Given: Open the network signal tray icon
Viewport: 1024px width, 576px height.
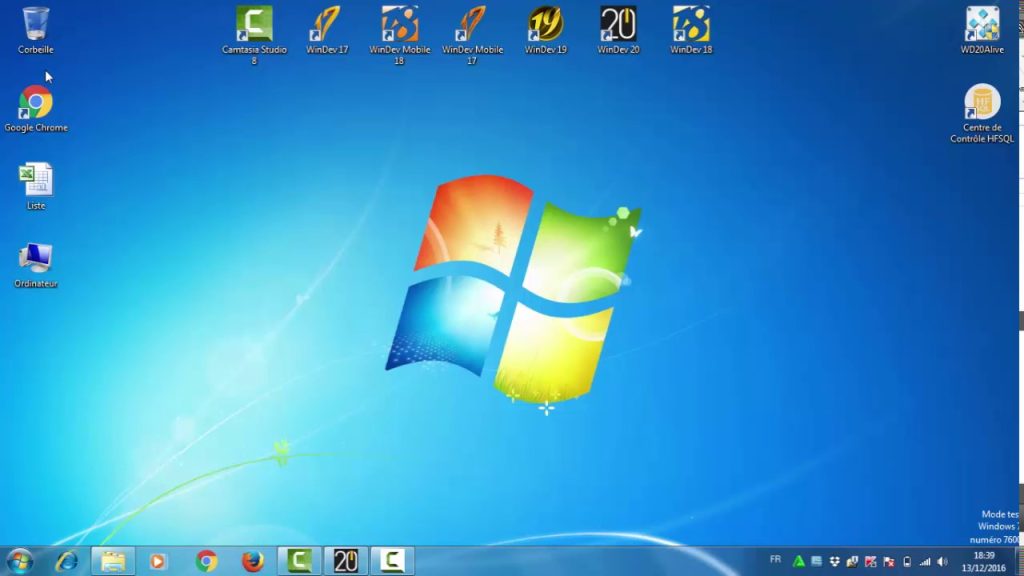Looking at the screenshot, I should point(925,561).
